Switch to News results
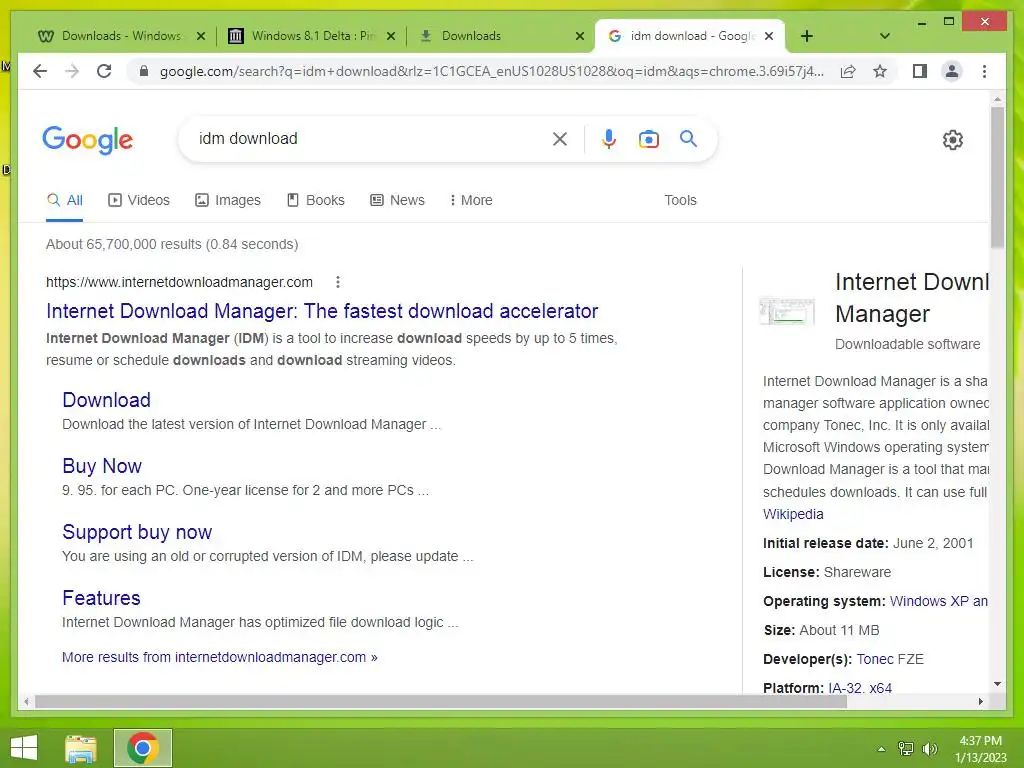 [397, 200]
